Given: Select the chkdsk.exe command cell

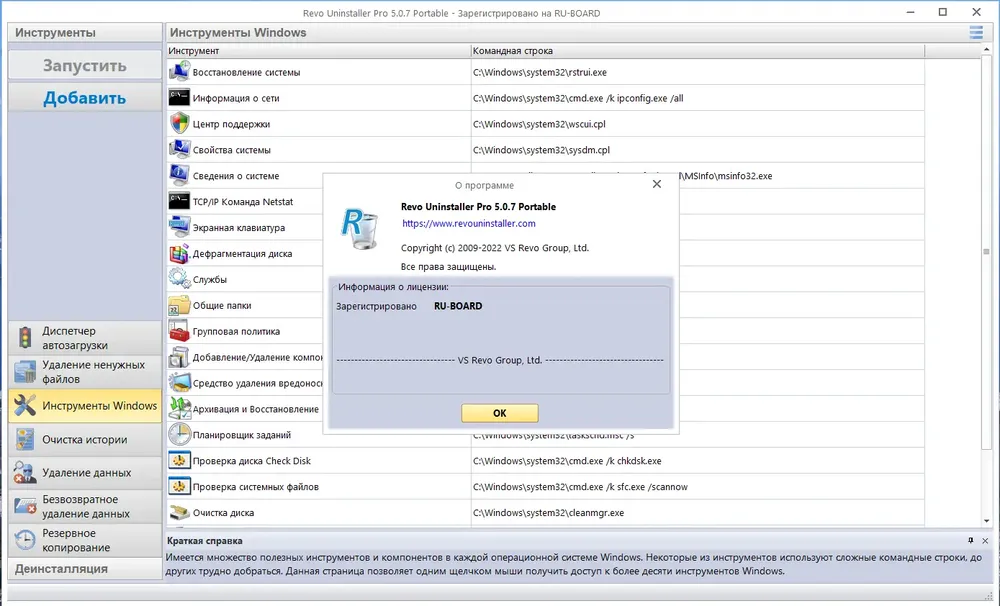Looking at the screenshot, I should pos(698,461).
